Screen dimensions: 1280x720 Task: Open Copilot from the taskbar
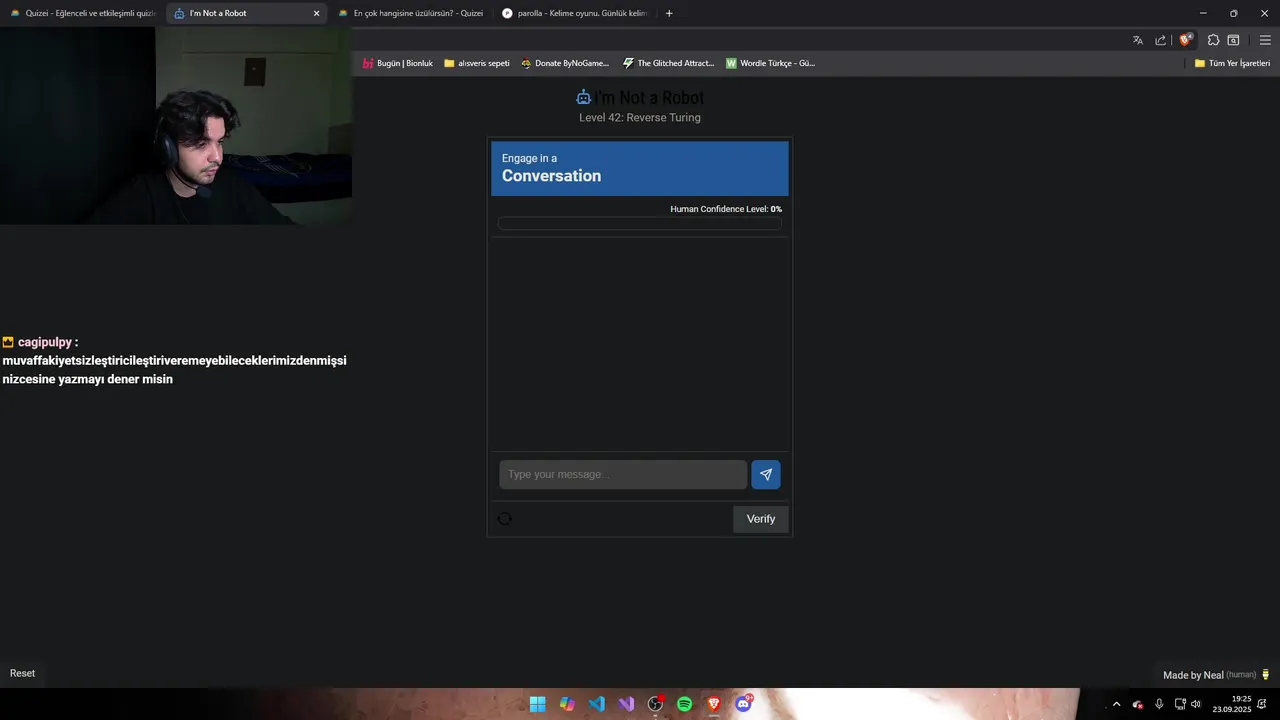tap(567, 704)
